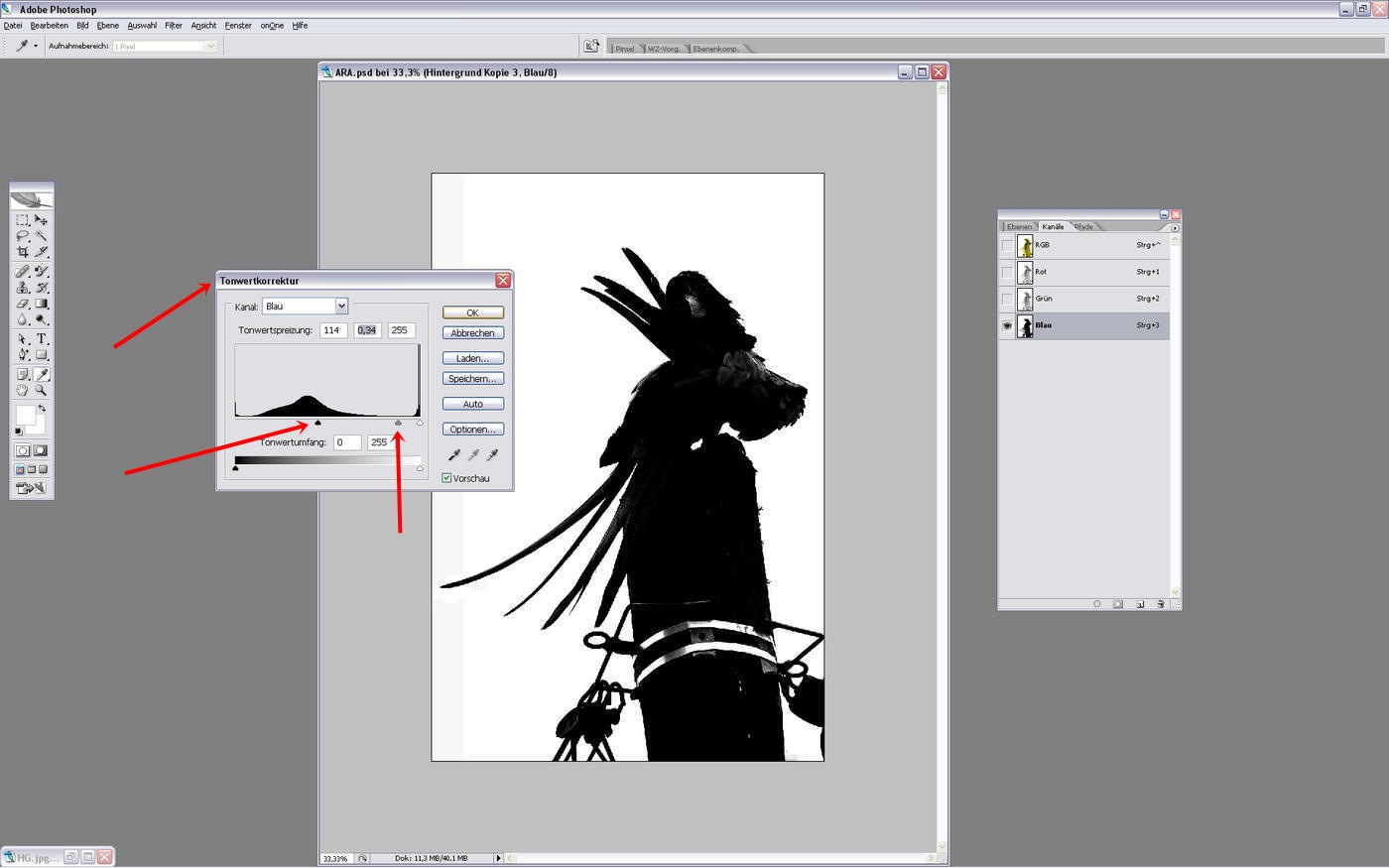This screenshot has height=868, width=1389.
Task: Show visibility of Grün channel
Action: (1007, 299)
